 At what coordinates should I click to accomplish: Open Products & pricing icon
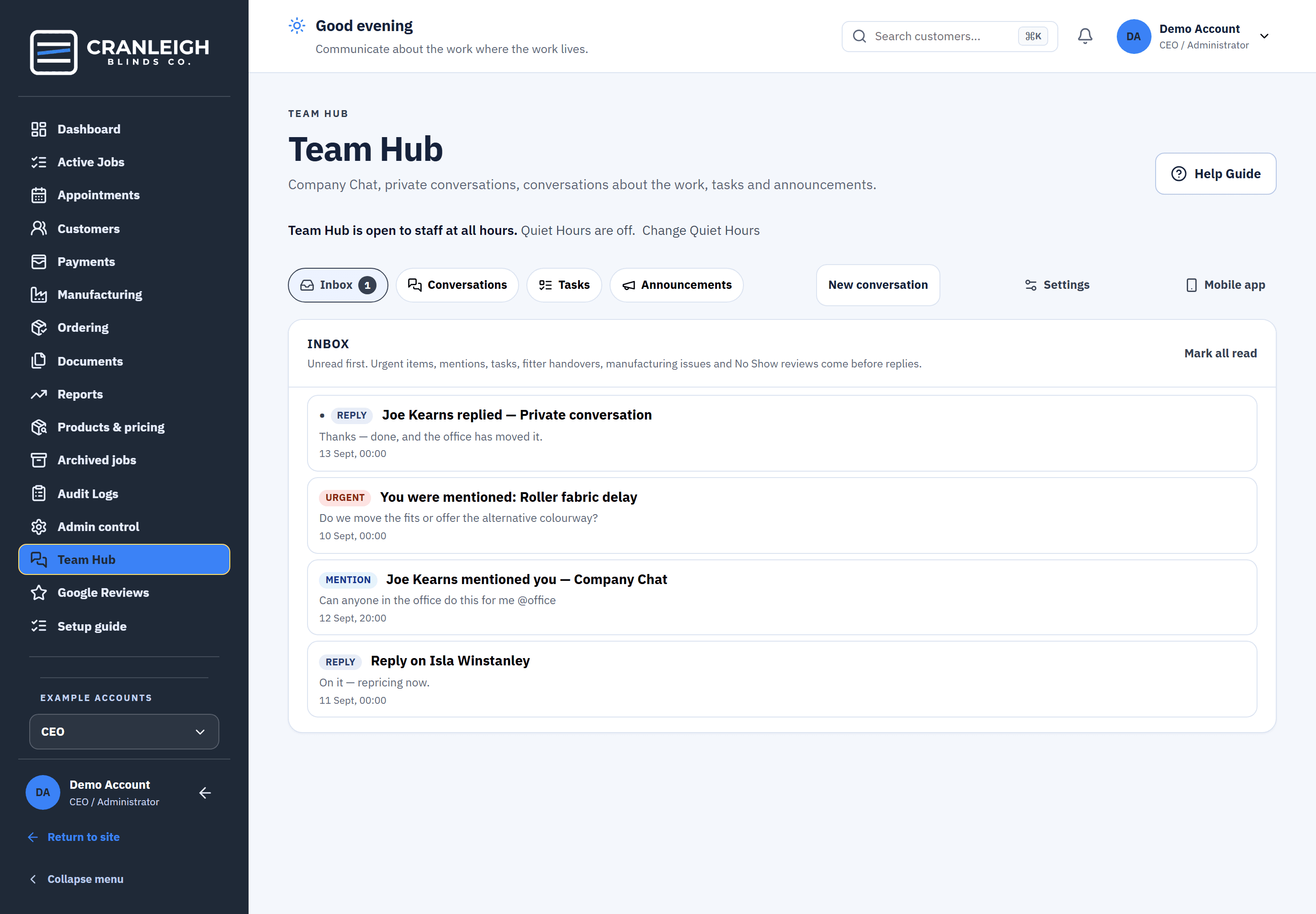pos(38,427)
